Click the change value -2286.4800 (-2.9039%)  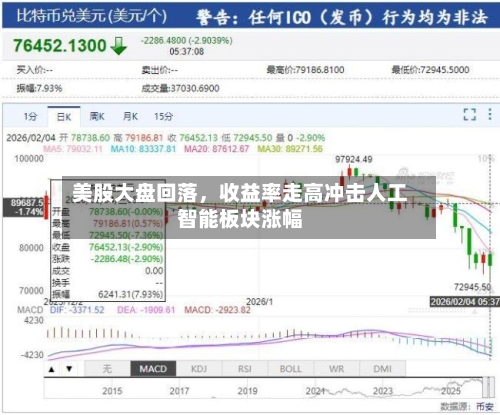(x=187, y=41)
